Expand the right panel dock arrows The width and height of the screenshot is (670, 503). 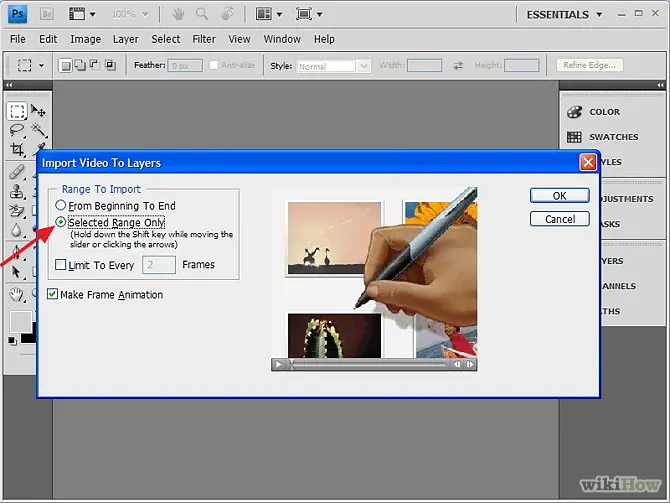[661, 85]
